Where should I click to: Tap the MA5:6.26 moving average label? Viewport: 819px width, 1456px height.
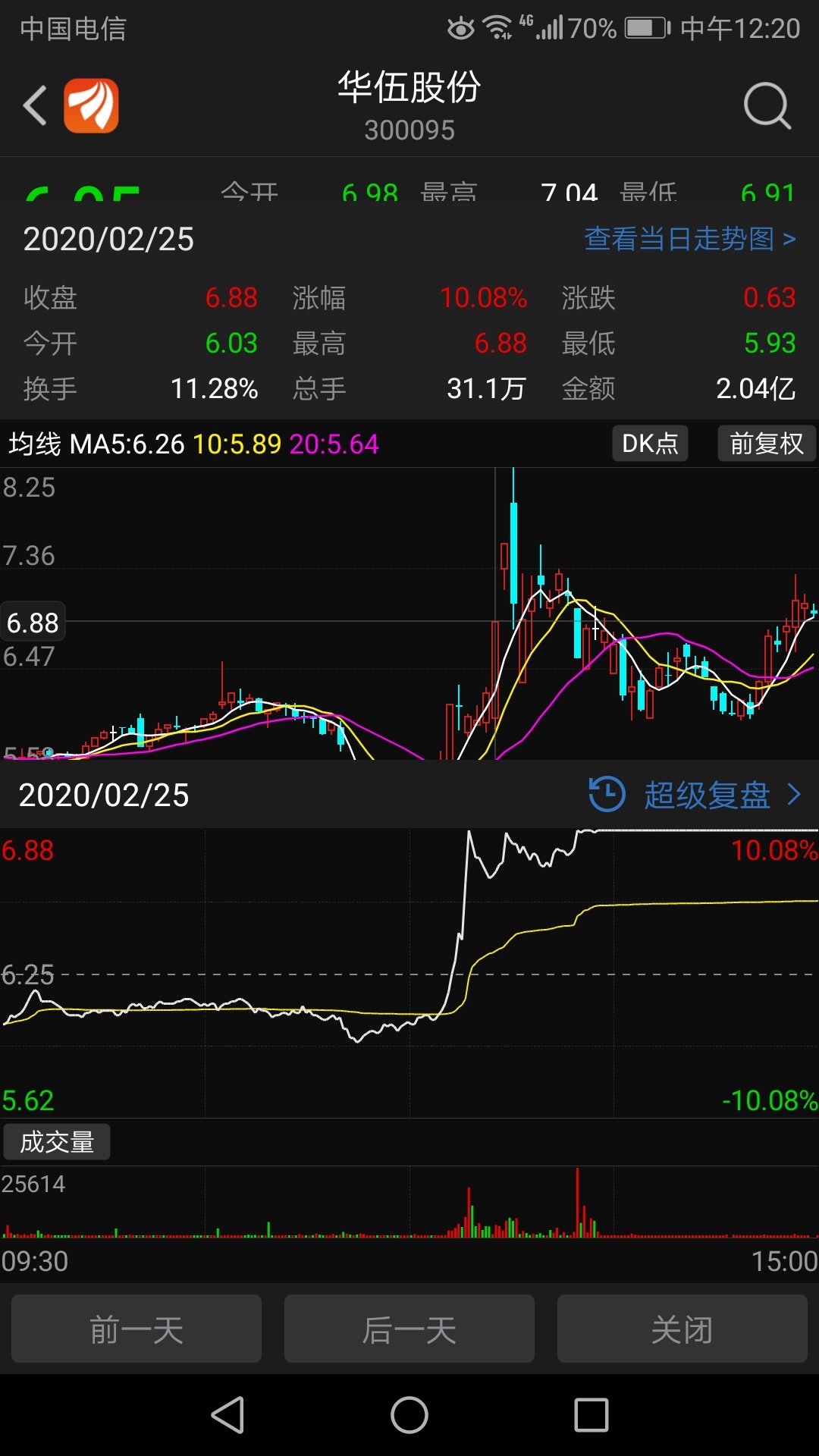(127, 444)
